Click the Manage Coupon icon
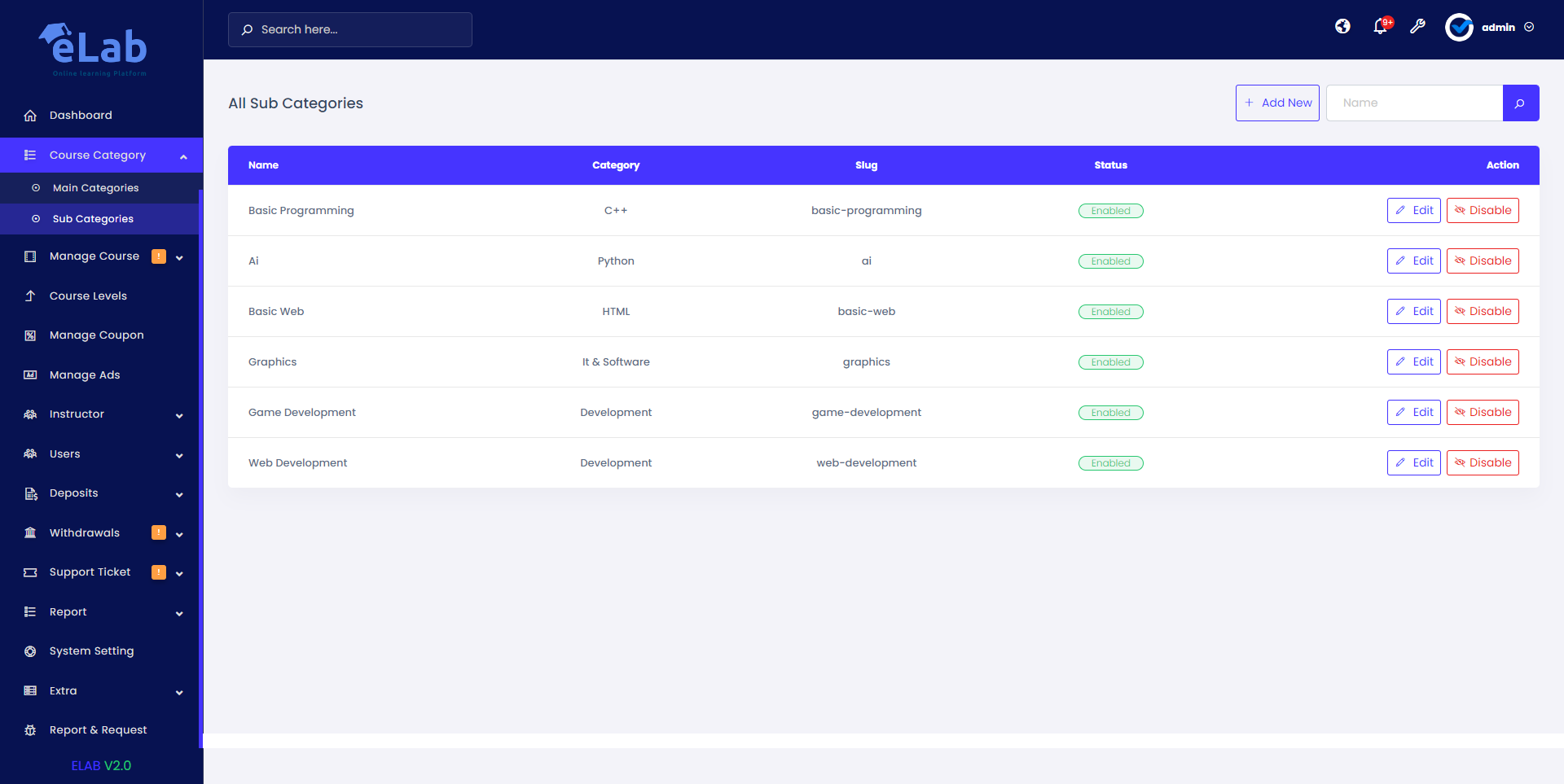This screenshot has height=784, width=1564. (30, 335)
